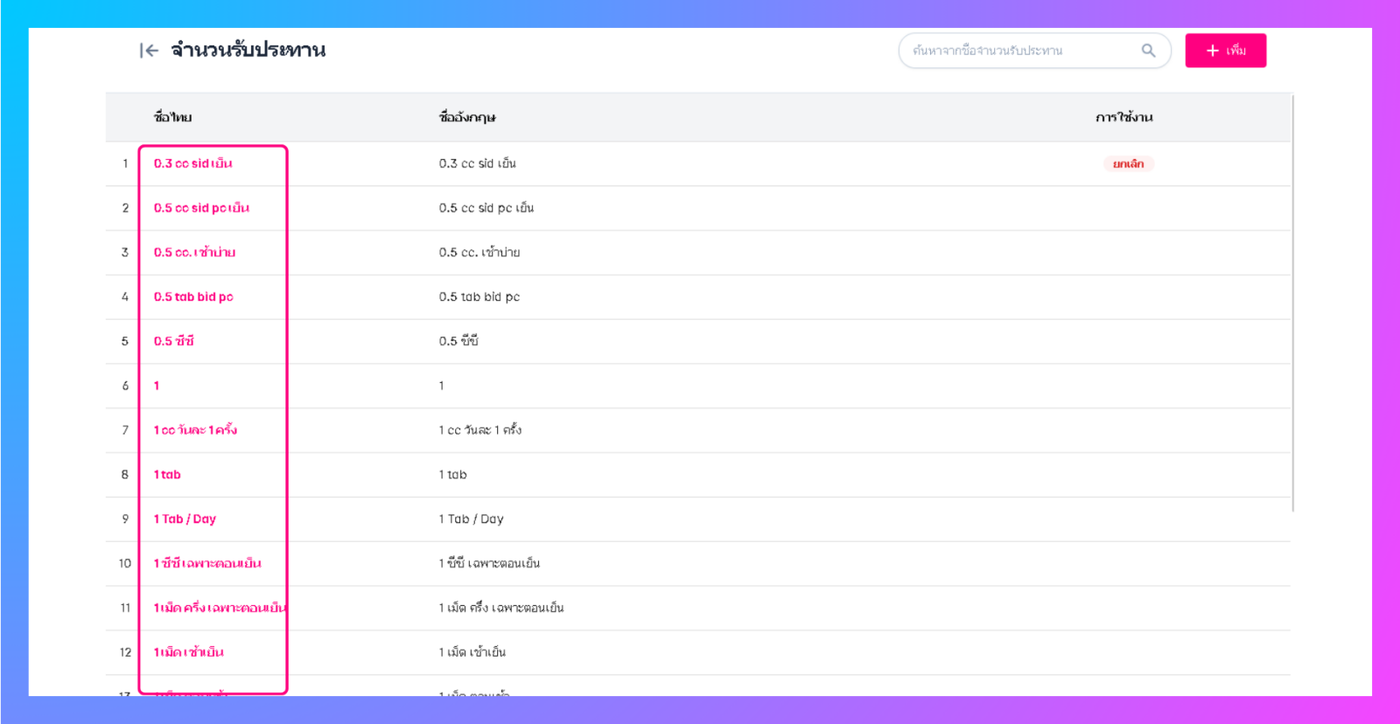The height and width of the screenshot is (724, 1400).
Task: Select the '0.5 cc. เช้าบ่าย' link
Action: click(x=195, y=252)
